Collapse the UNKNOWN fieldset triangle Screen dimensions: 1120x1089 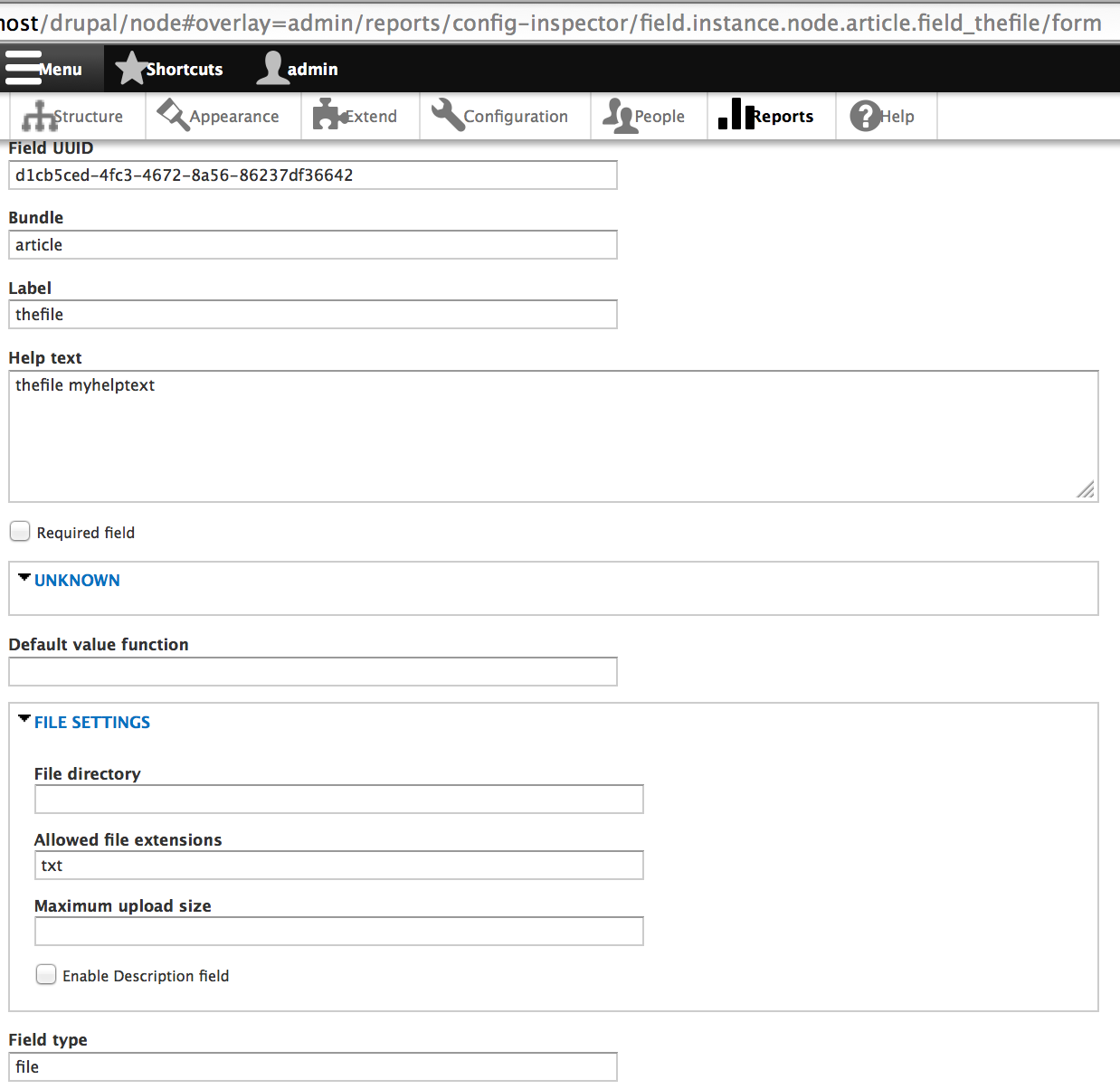click(x=24, y=577)
